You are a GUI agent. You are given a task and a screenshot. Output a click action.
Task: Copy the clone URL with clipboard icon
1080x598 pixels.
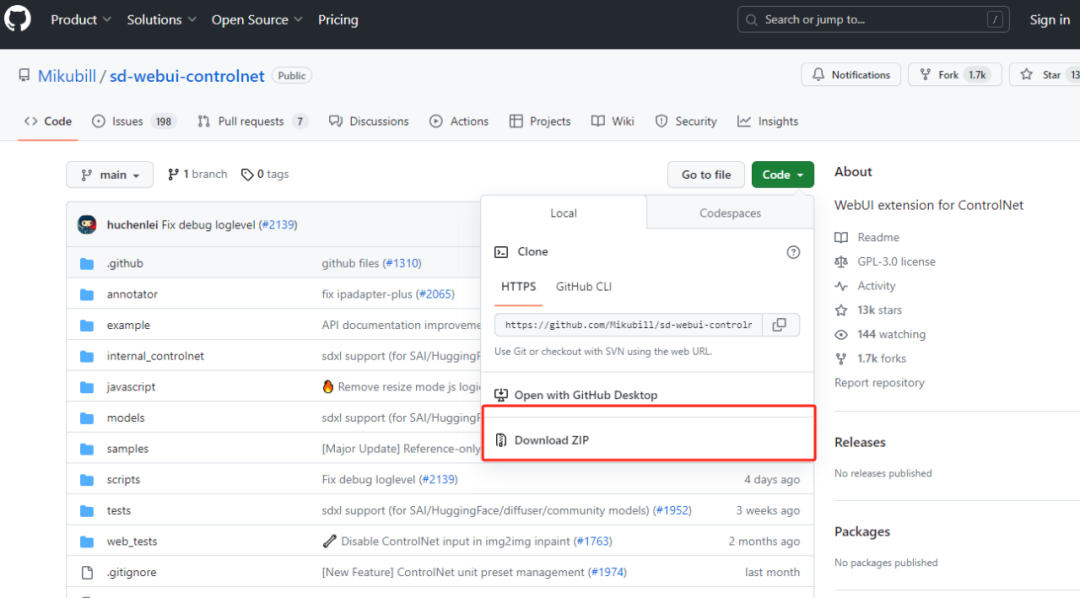pos(780,324)
